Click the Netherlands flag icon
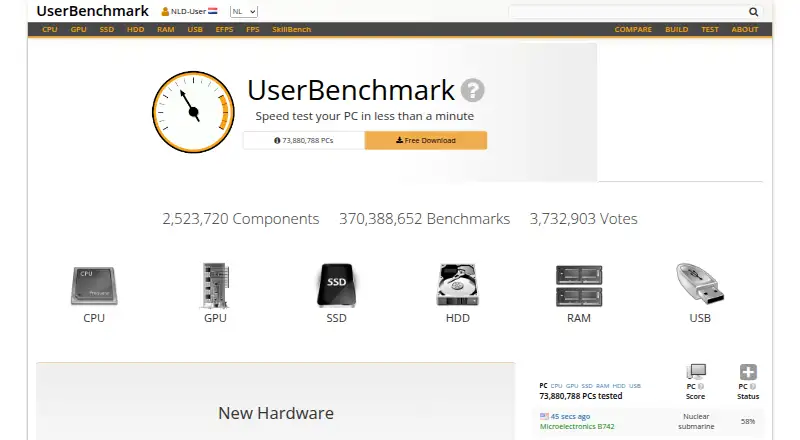Screen dimensions: 800x440 (x=213, y=11)
